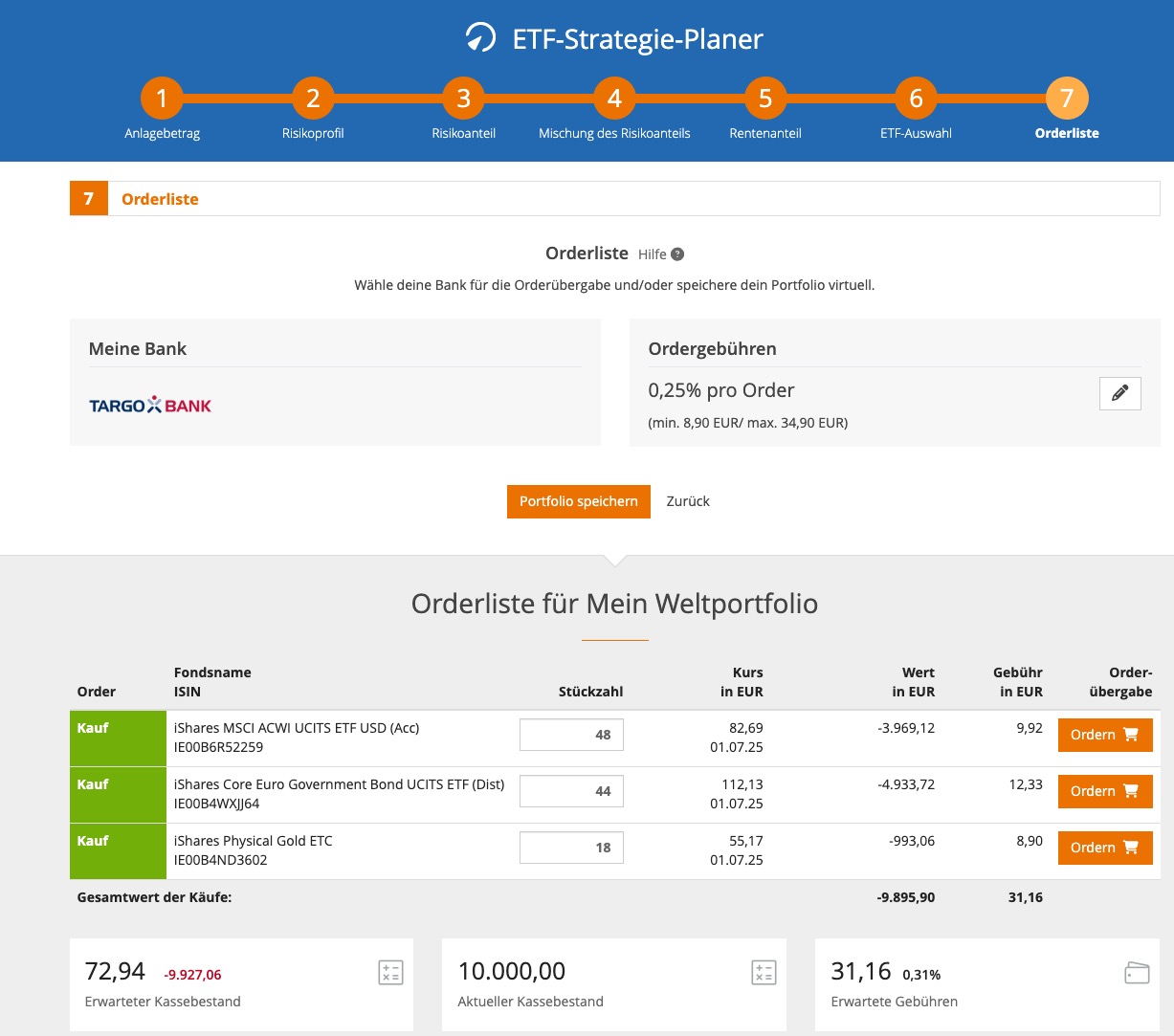Click the pencil icon to edit order fees

click(x=1119, y=393)
